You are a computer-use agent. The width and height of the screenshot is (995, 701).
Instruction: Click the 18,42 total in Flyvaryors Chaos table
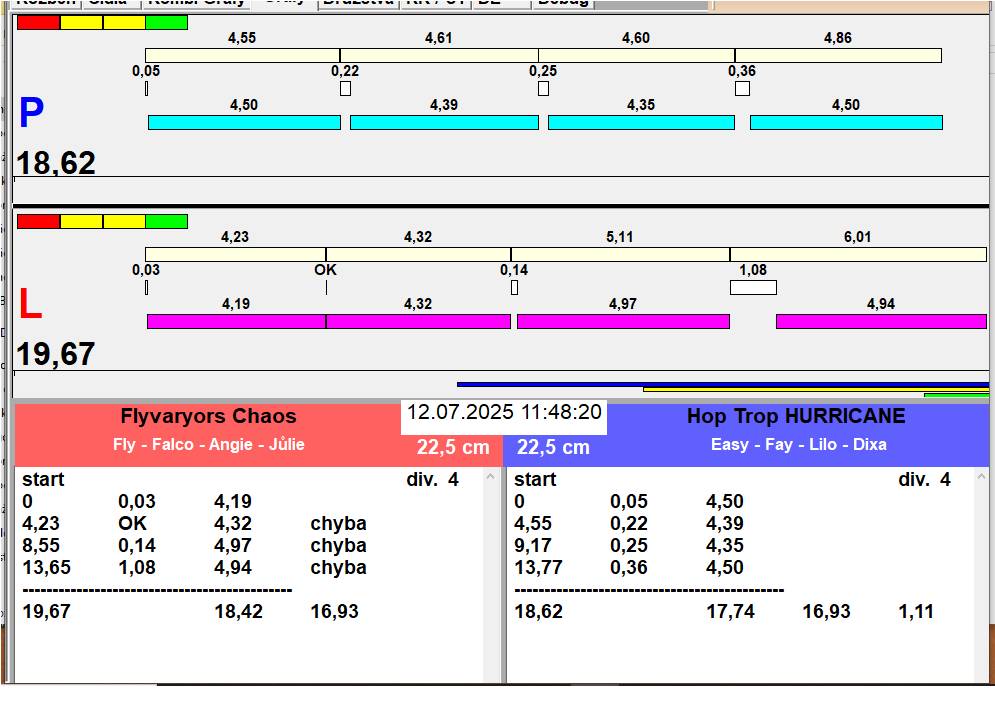(x=239, y=612)
